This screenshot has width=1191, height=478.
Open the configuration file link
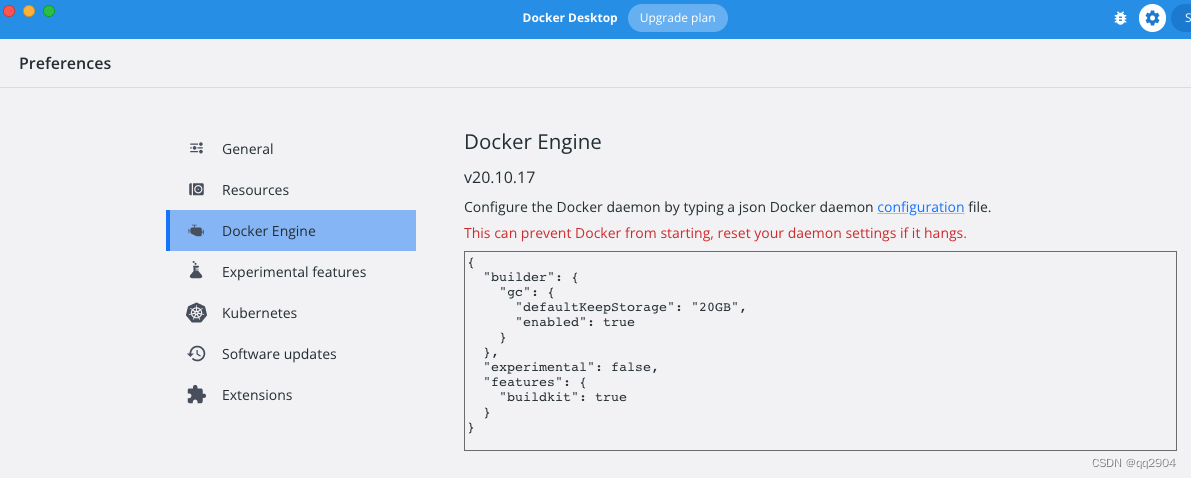pos(921,207)
